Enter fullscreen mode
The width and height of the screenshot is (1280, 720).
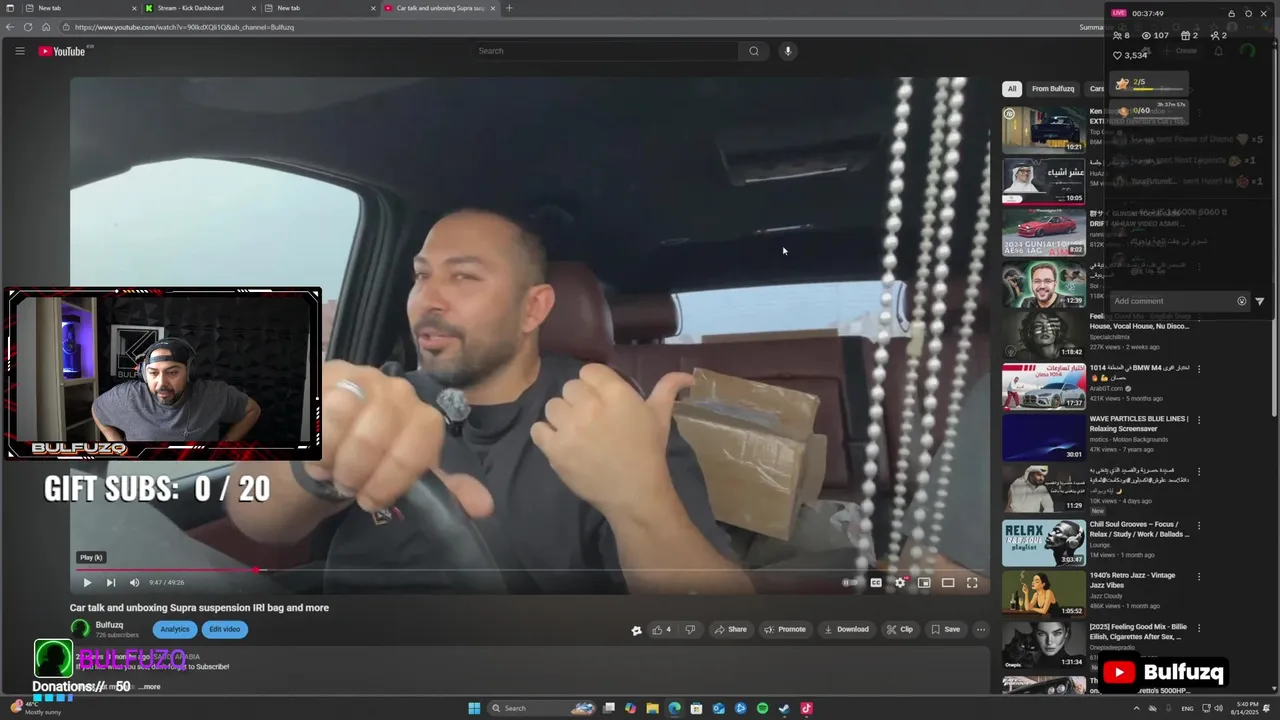click(972, 582)
